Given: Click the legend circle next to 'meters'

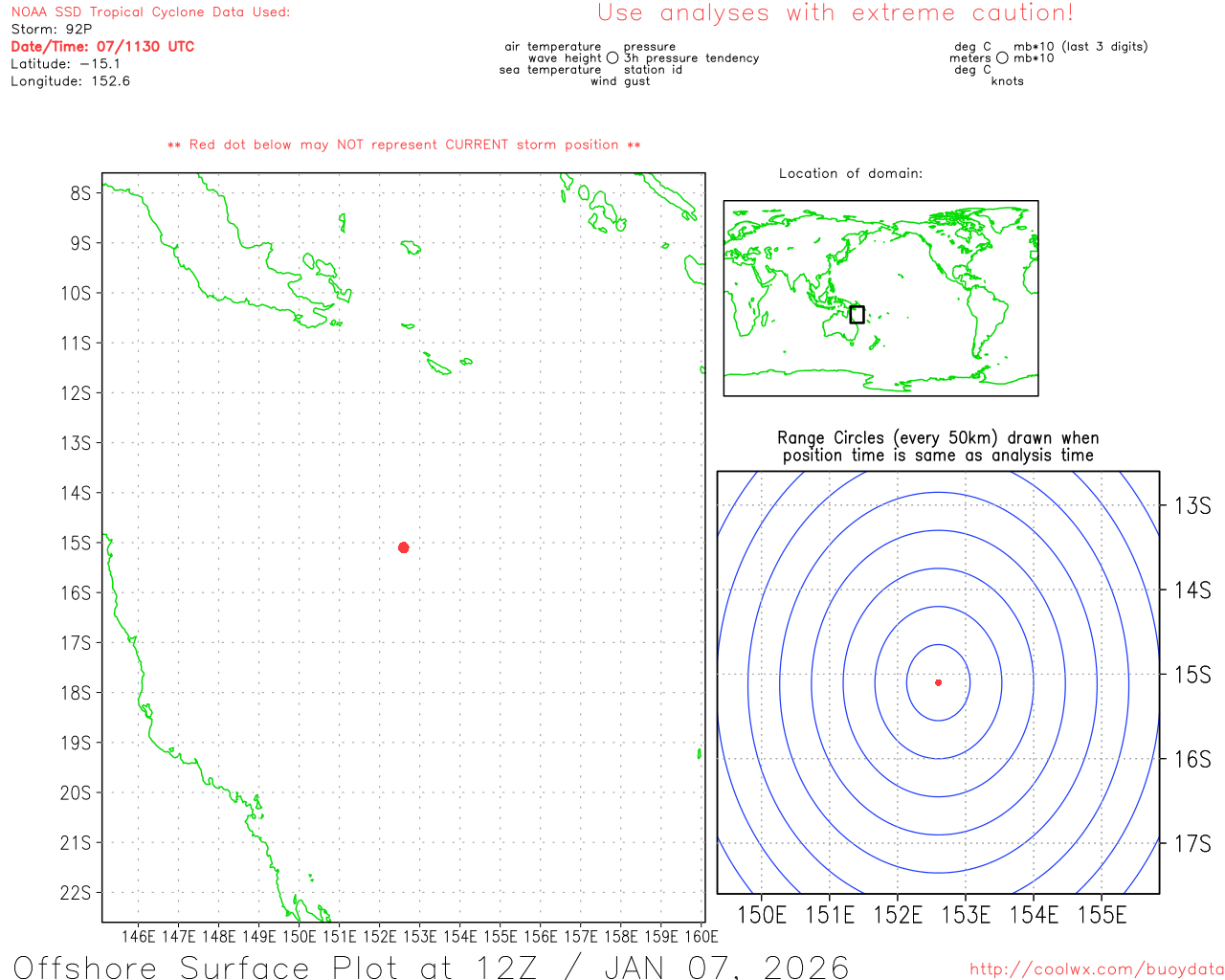Looking at the screenshot, I should pyautogui.click(x=1002, y=57).
